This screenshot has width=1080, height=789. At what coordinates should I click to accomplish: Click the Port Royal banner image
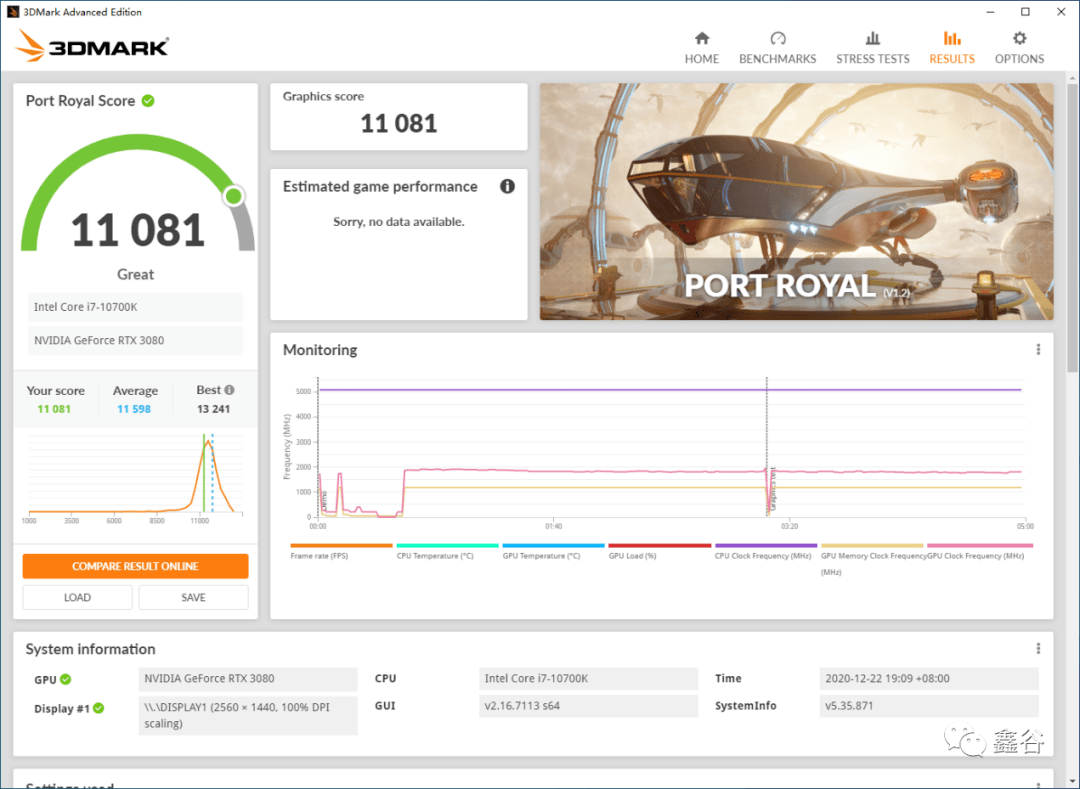coord(796,202)
